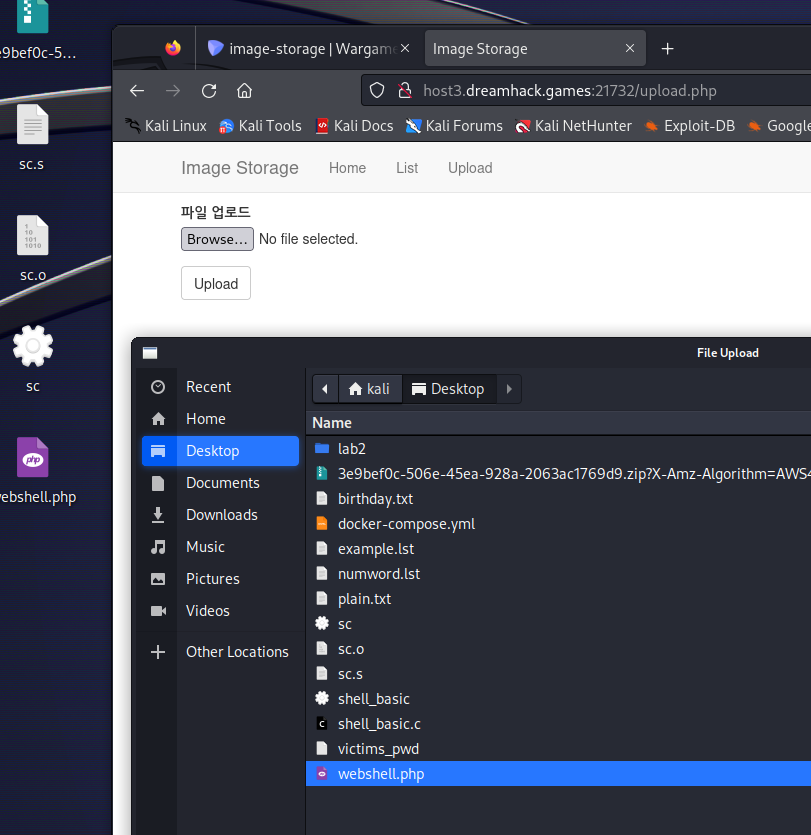Click the path bar left arrow

pos(325,389)
